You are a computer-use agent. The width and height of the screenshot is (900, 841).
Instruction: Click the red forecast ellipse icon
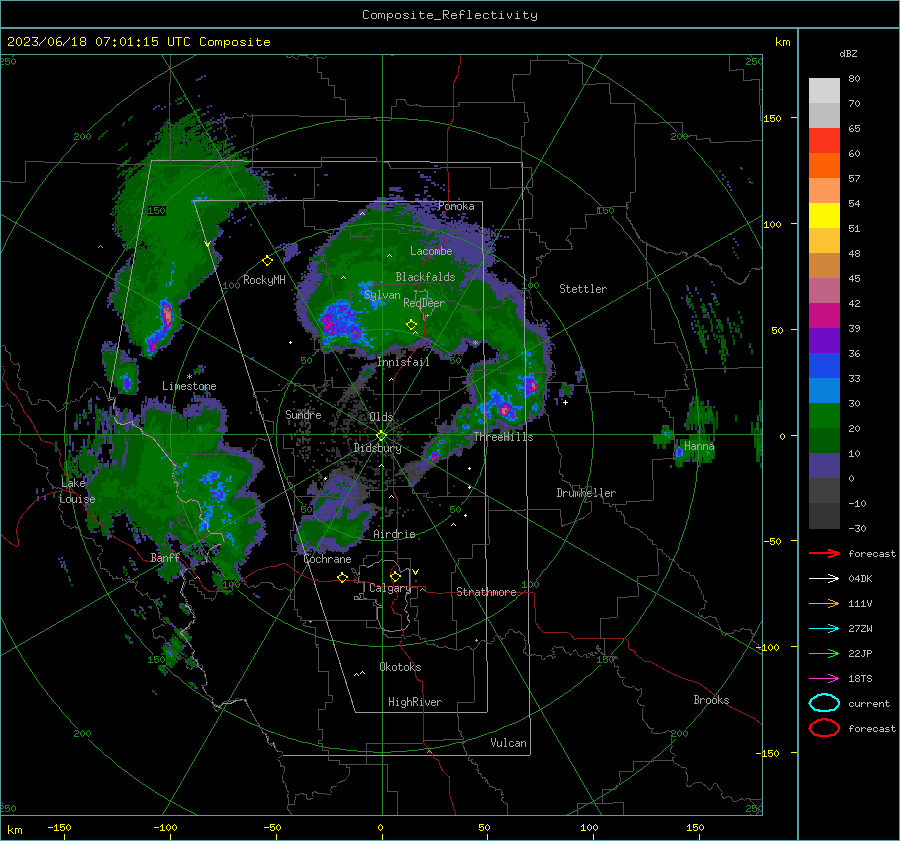(824, 728)
